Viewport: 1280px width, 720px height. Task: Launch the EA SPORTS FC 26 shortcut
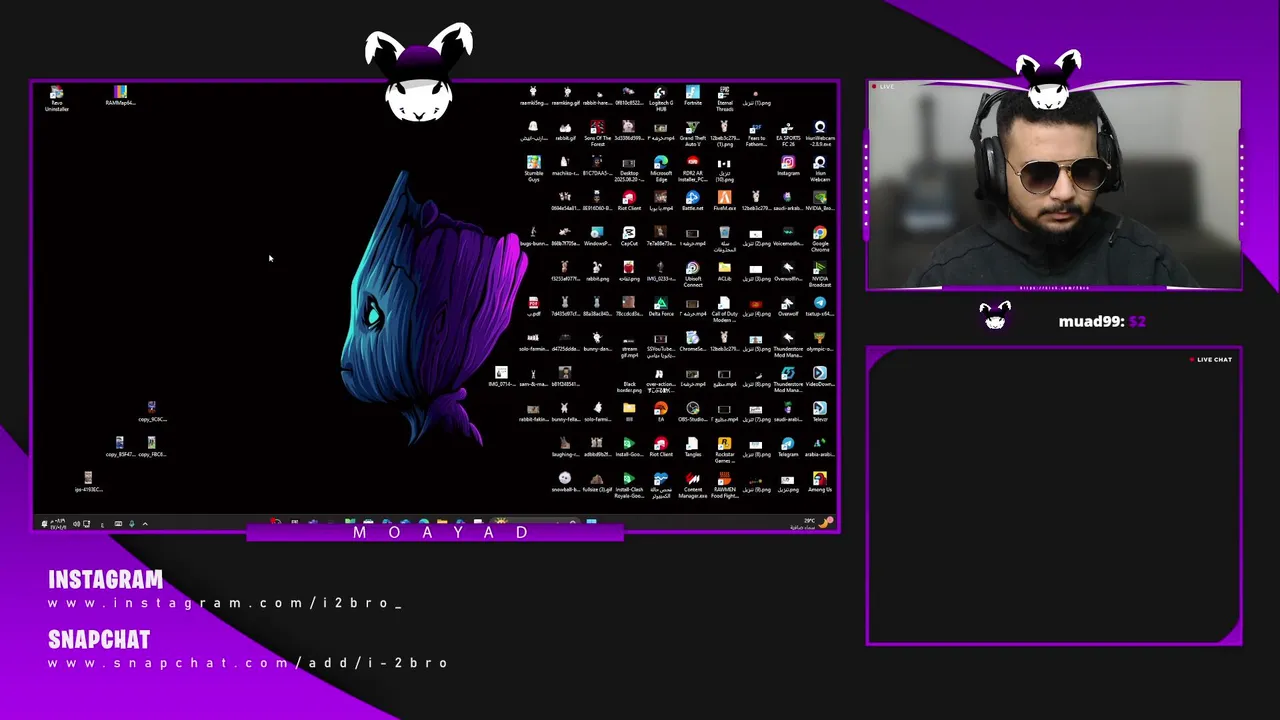[x=788, y=134]
